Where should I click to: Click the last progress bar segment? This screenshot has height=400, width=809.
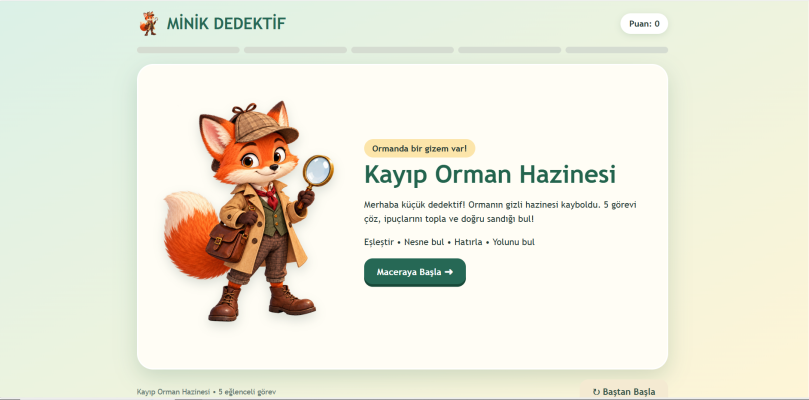617,50
